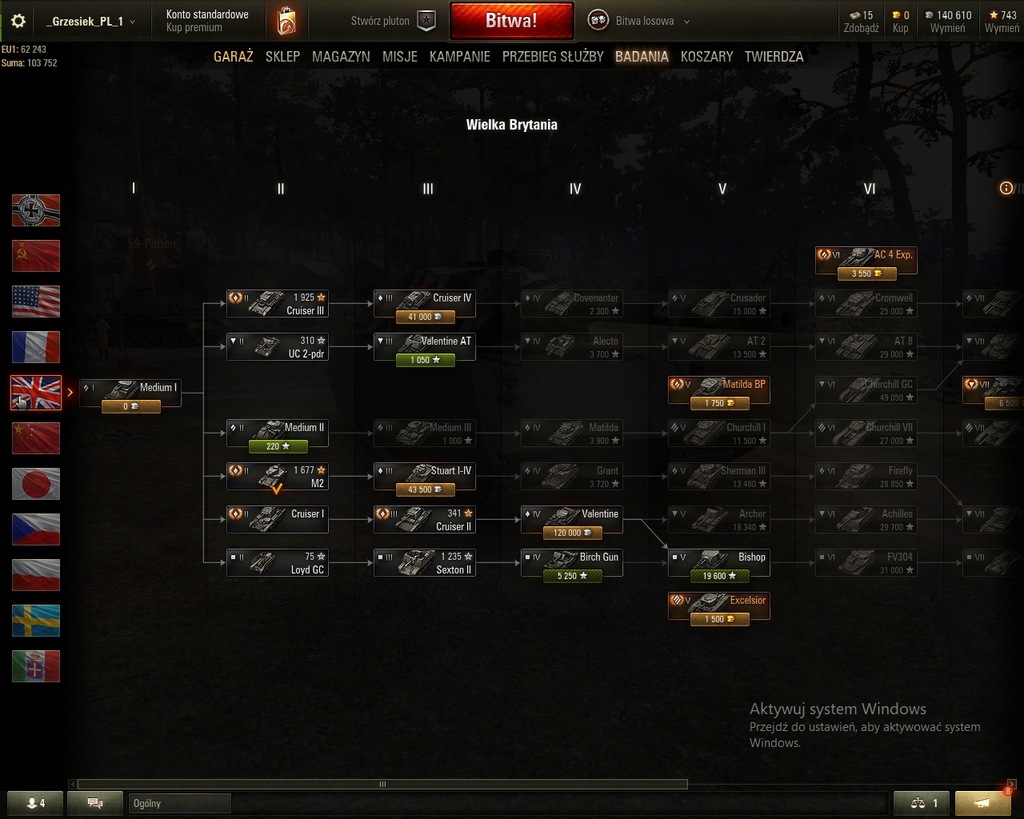Open the chat channels speech-bubble icon
This screenshot has width=1024, height=819.
tap(95, 803)
